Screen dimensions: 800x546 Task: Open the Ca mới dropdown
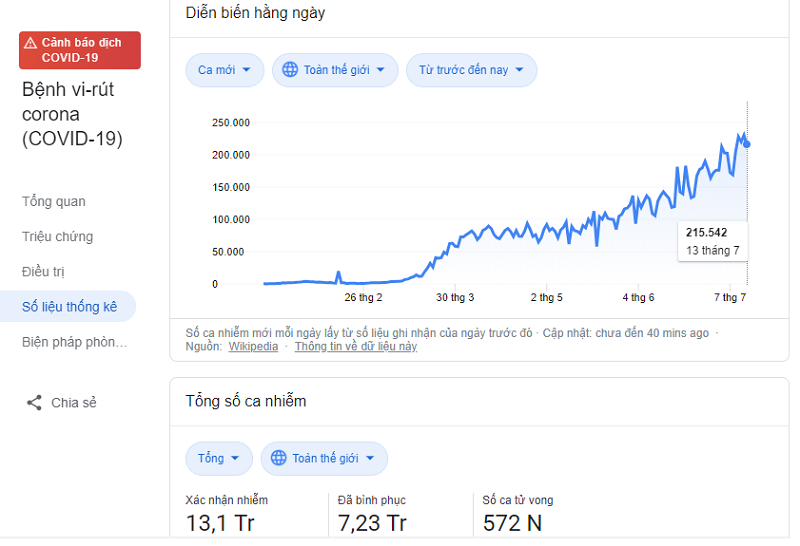click(x=224, y=70)
